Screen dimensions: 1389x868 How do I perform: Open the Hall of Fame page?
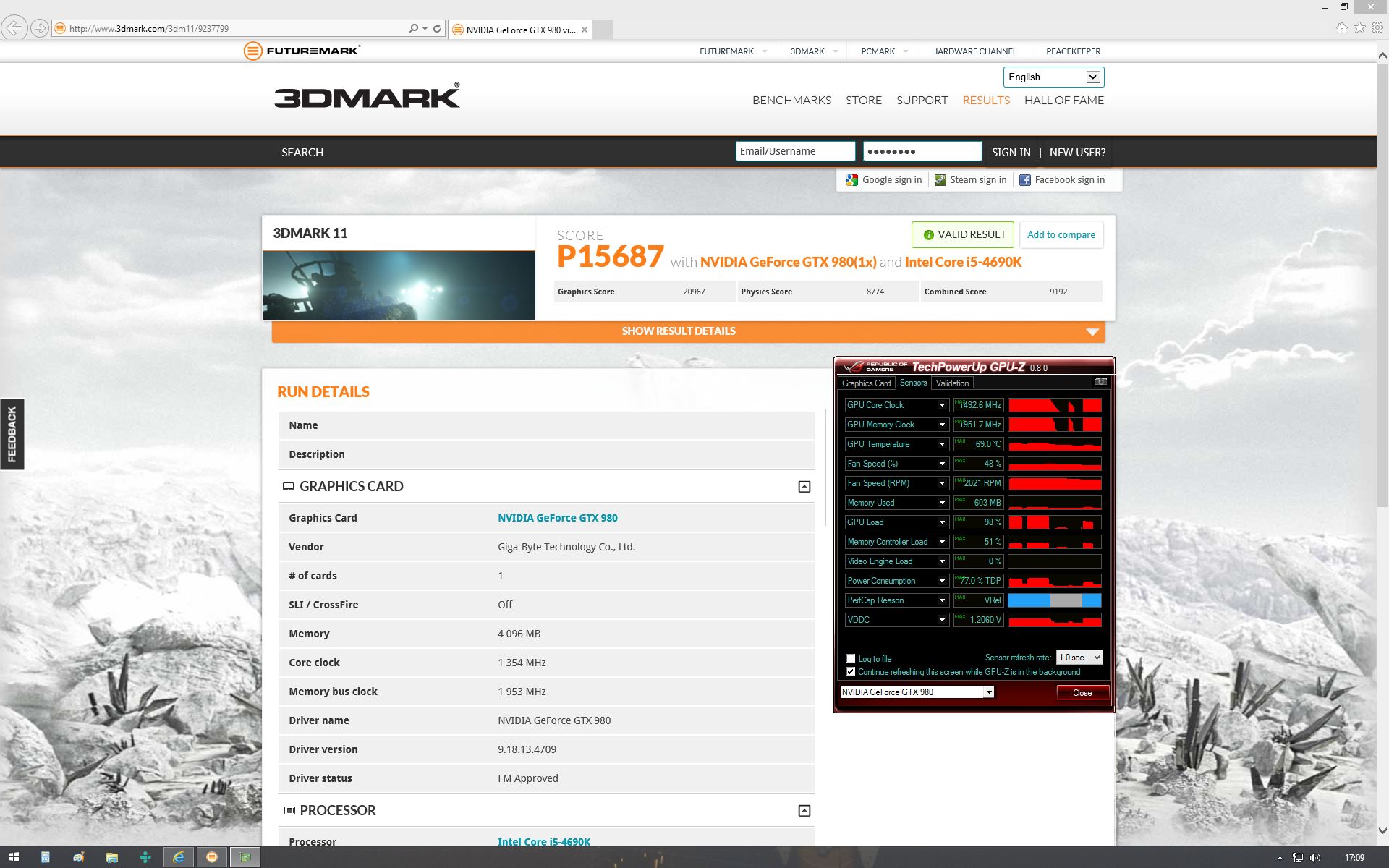tap(1063, 101)
